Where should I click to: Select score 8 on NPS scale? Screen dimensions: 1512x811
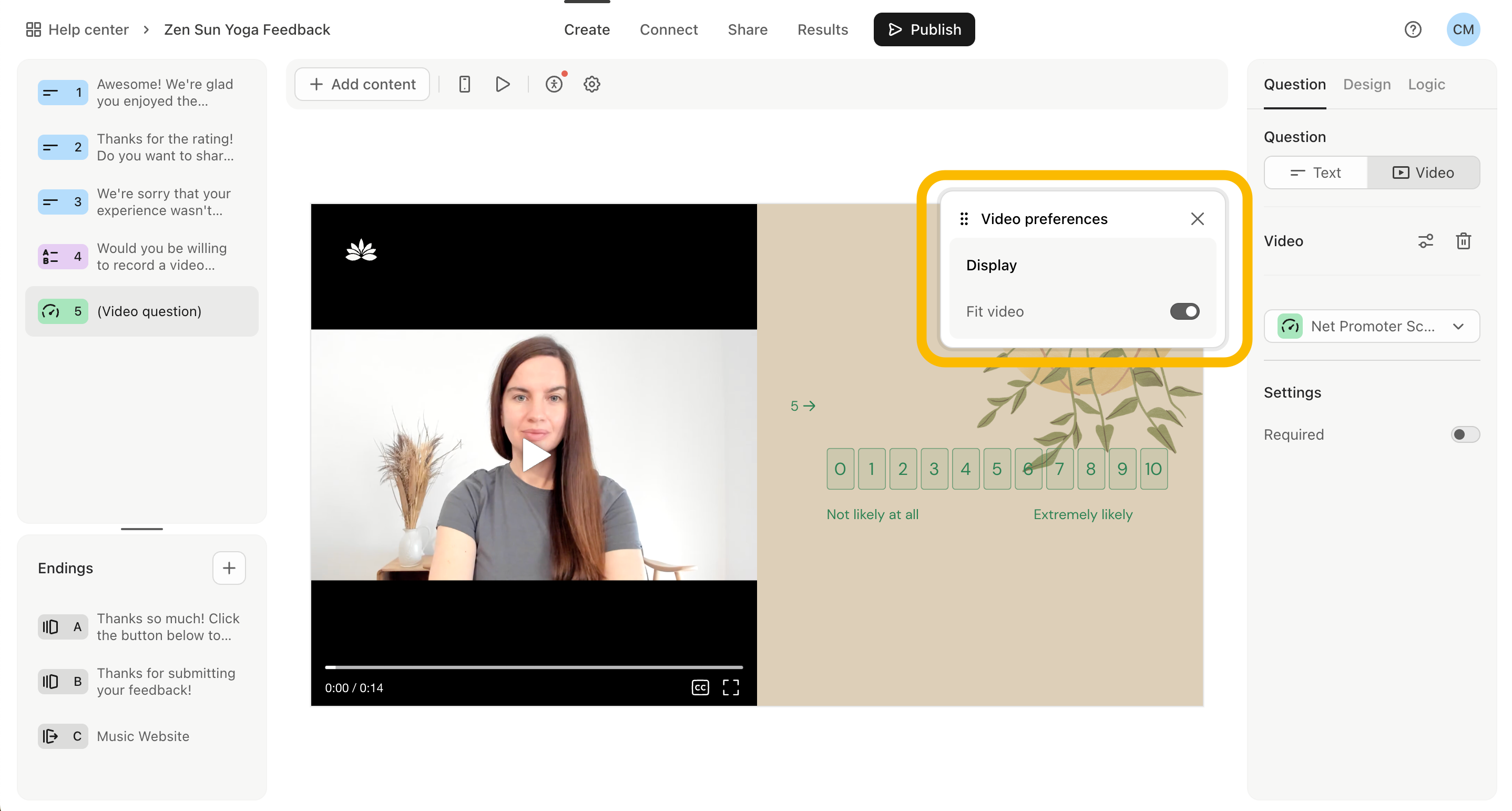(1090, 469)
